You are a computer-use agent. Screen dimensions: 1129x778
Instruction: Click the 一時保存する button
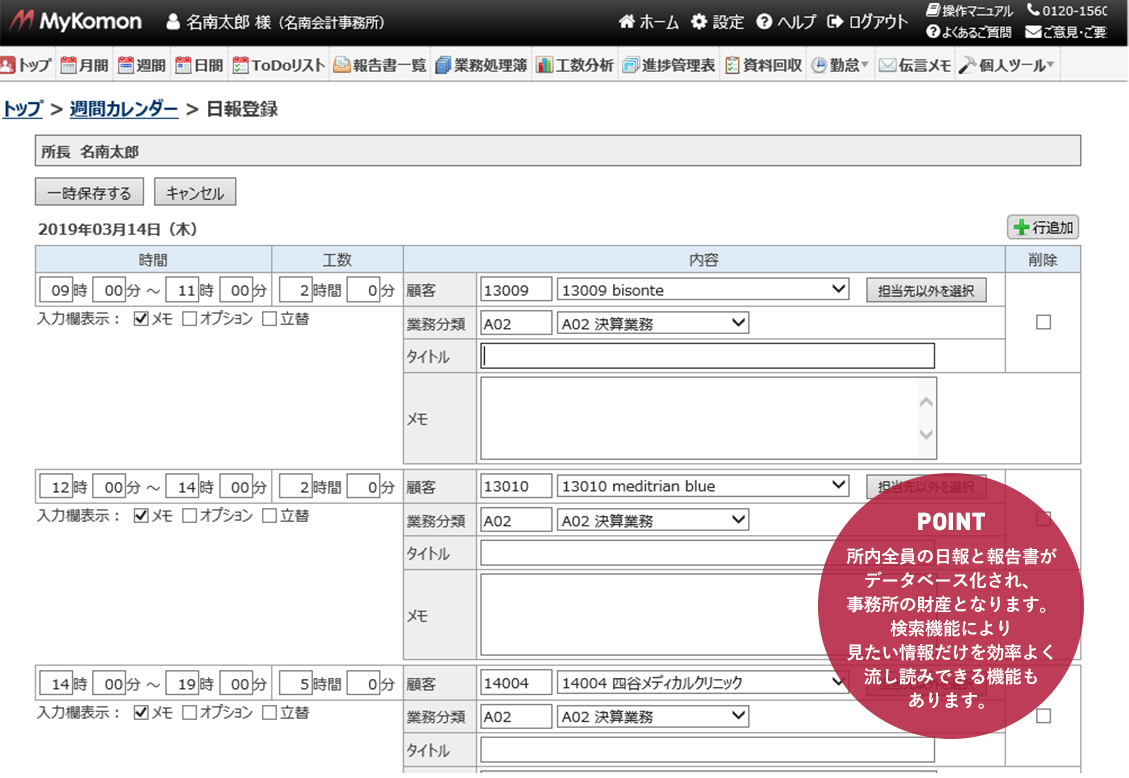[x=89, y=192]
